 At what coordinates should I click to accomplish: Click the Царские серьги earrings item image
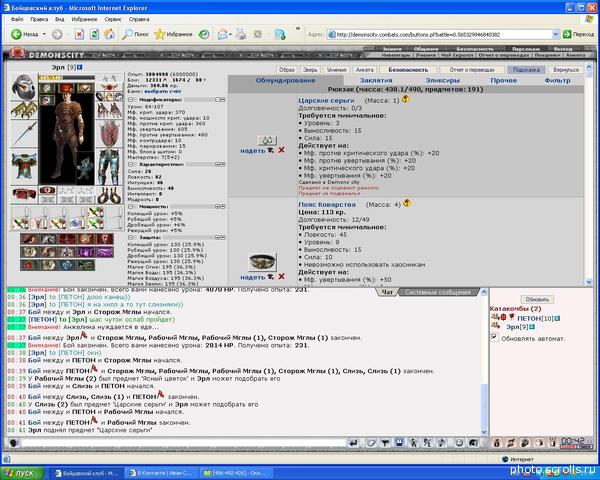pos(267,140)
